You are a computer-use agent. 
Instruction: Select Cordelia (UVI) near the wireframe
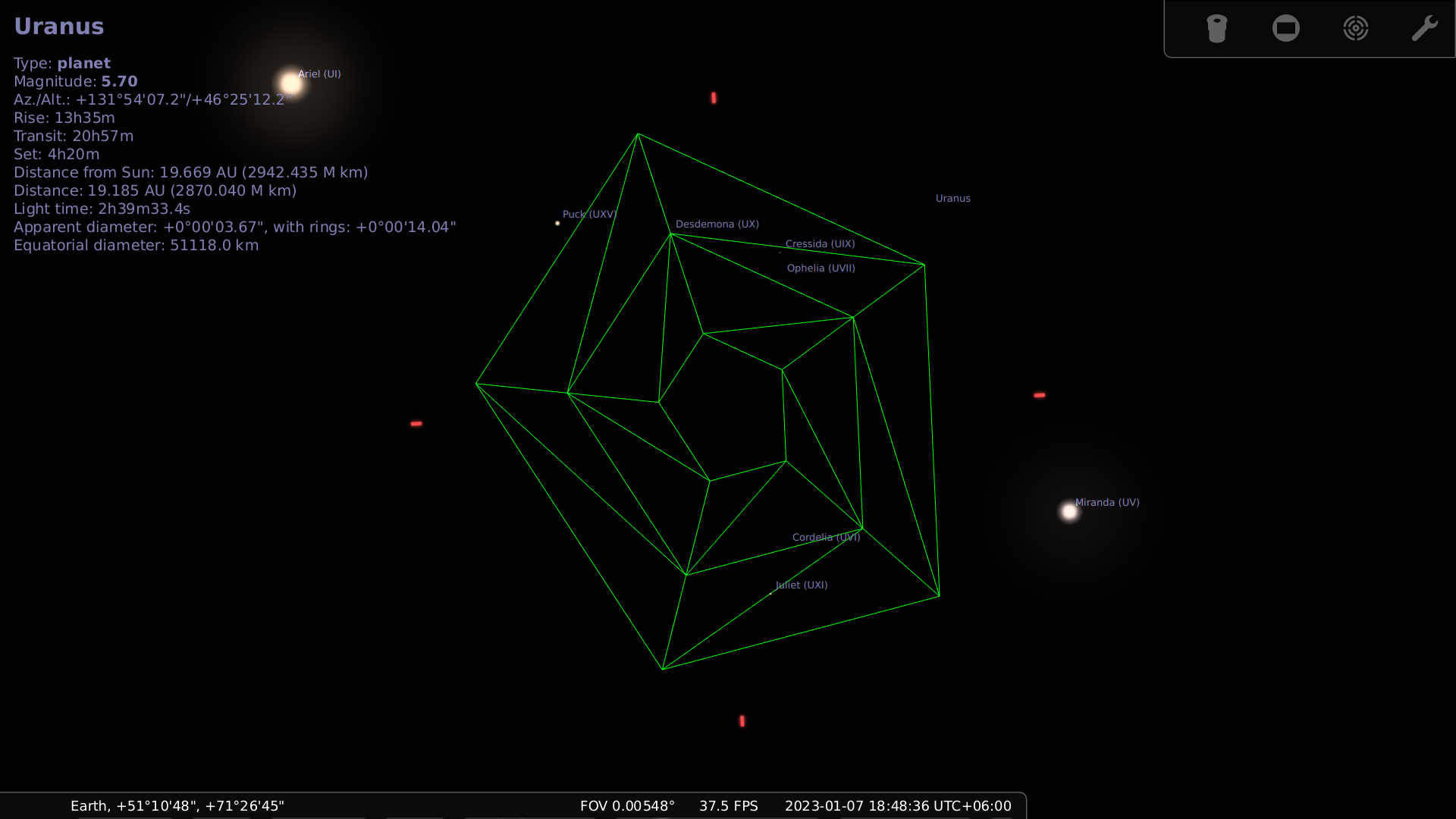click(826, 537)
